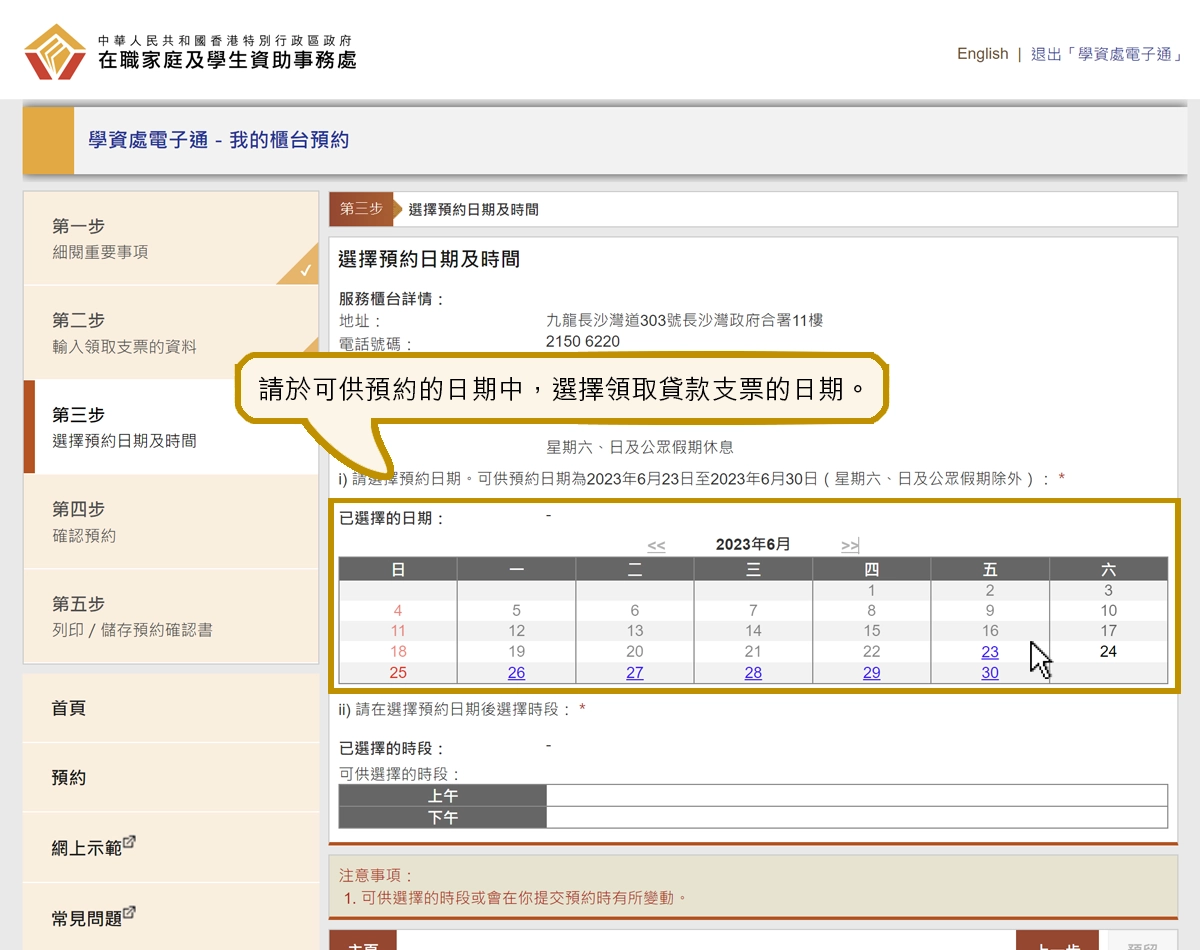Click 退出「學資處電子通」to log out

pyautogui.click(x=1104, y=54)
